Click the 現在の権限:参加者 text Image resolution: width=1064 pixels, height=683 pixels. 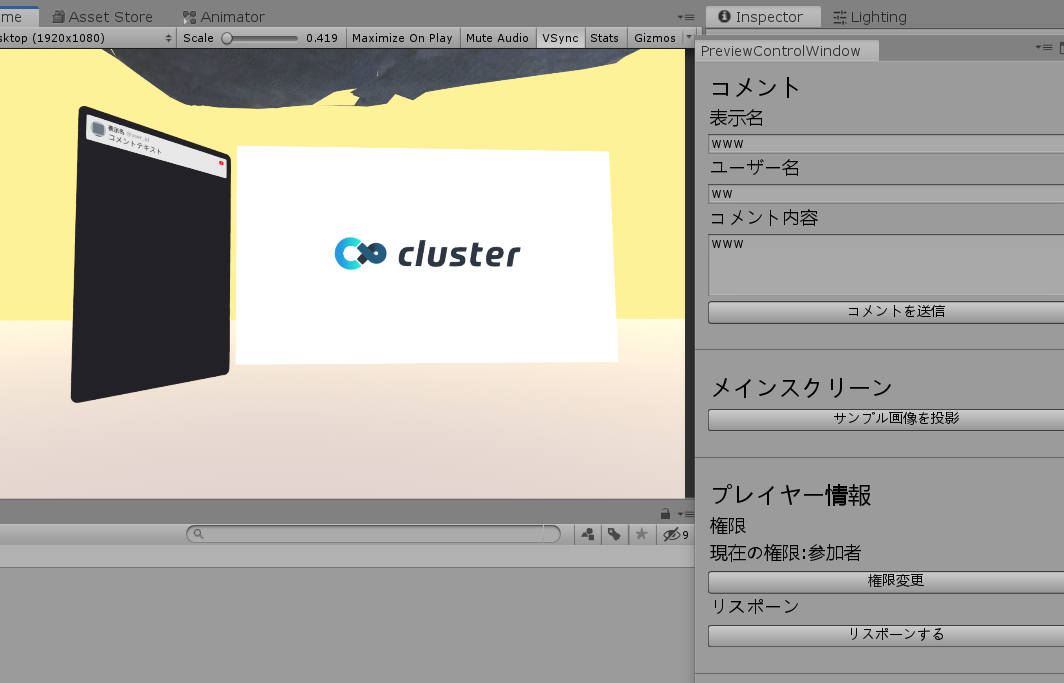[785, 553]
